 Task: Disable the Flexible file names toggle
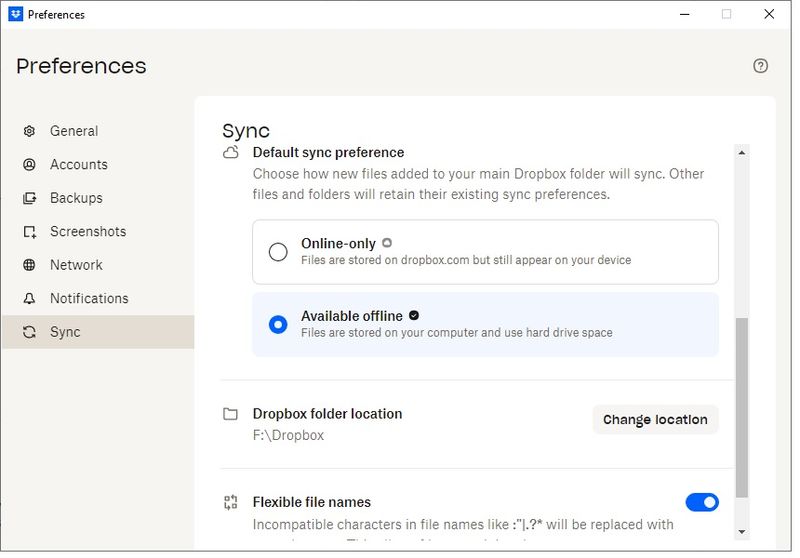pyautogui.click(x=701, y=502)
